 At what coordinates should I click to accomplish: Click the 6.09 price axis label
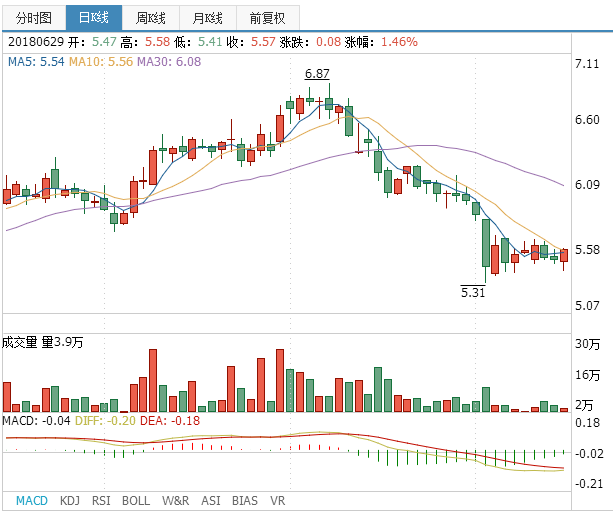coord(587,185)
